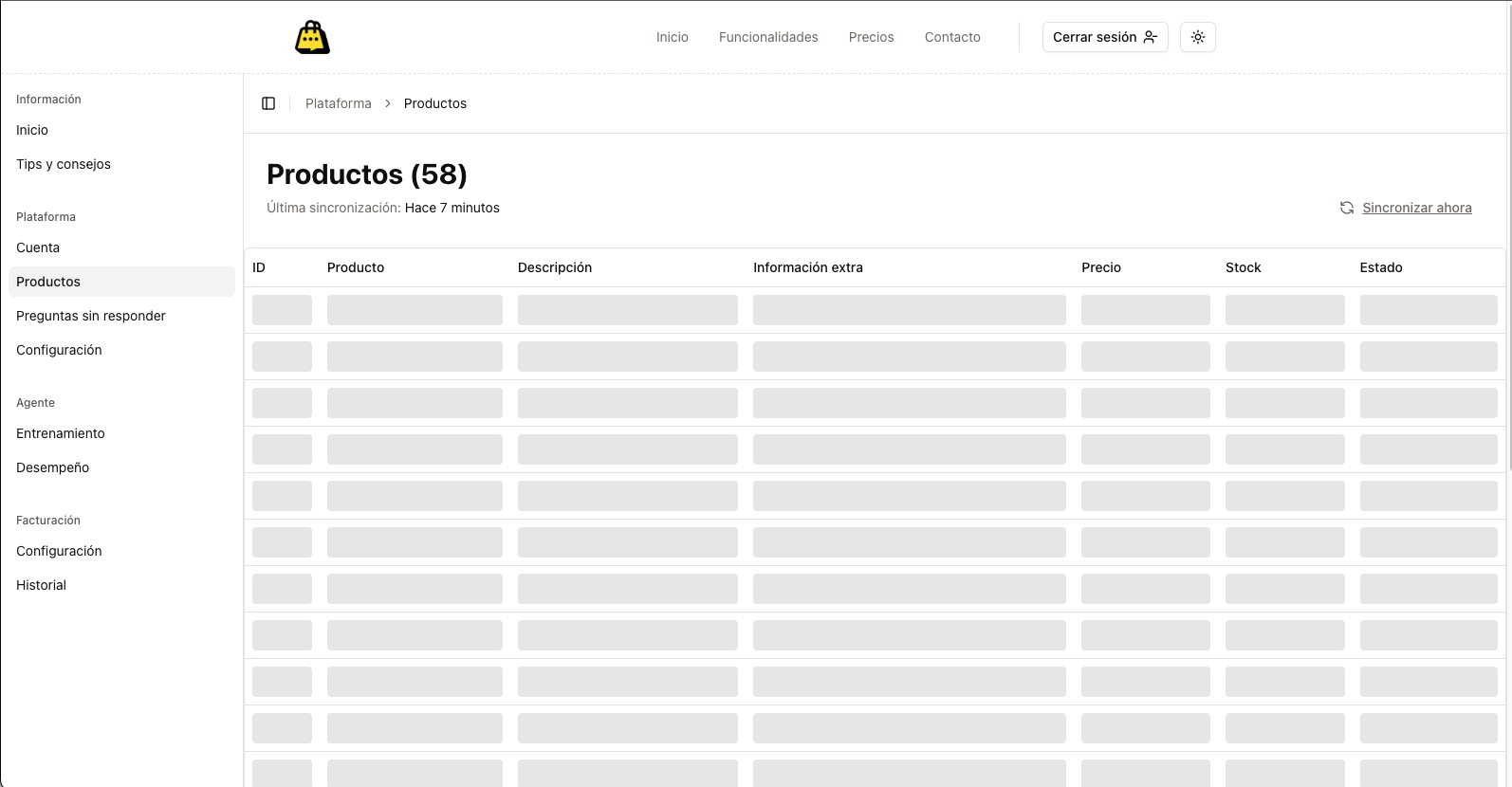Go to Desempeño in the sidebar
The height and width of the screenshot is (787, 1512).
pyautogui.click(x=52, y=467)
